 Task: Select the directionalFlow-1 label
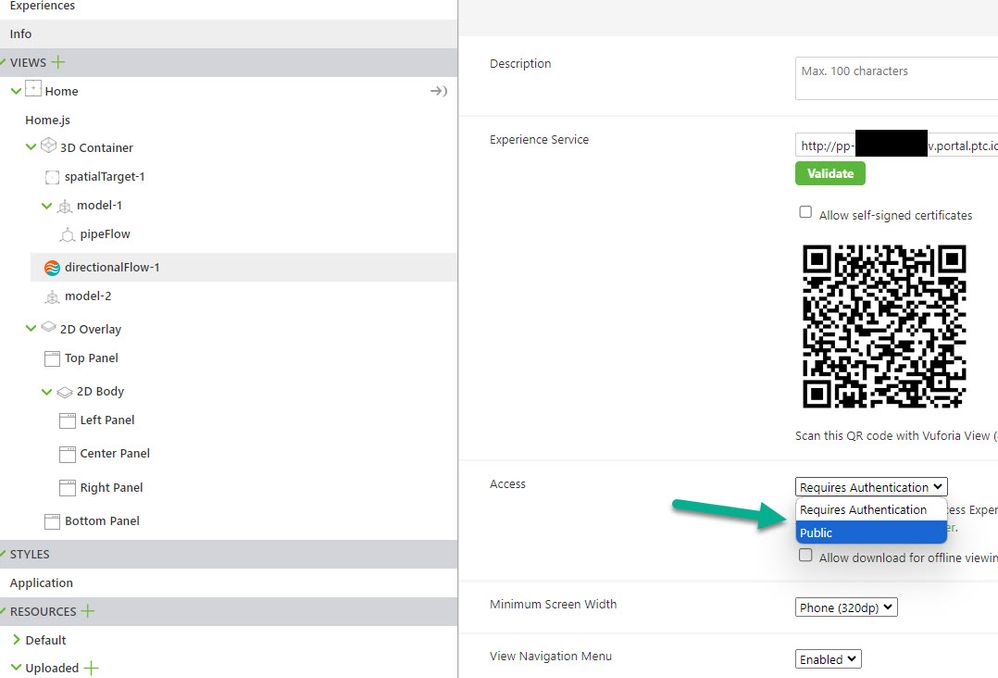coord(112,267)
